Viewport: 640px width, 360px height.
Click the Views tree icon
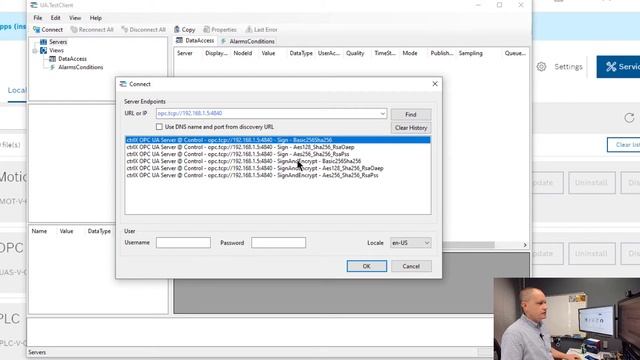click(x=43, y=51)
